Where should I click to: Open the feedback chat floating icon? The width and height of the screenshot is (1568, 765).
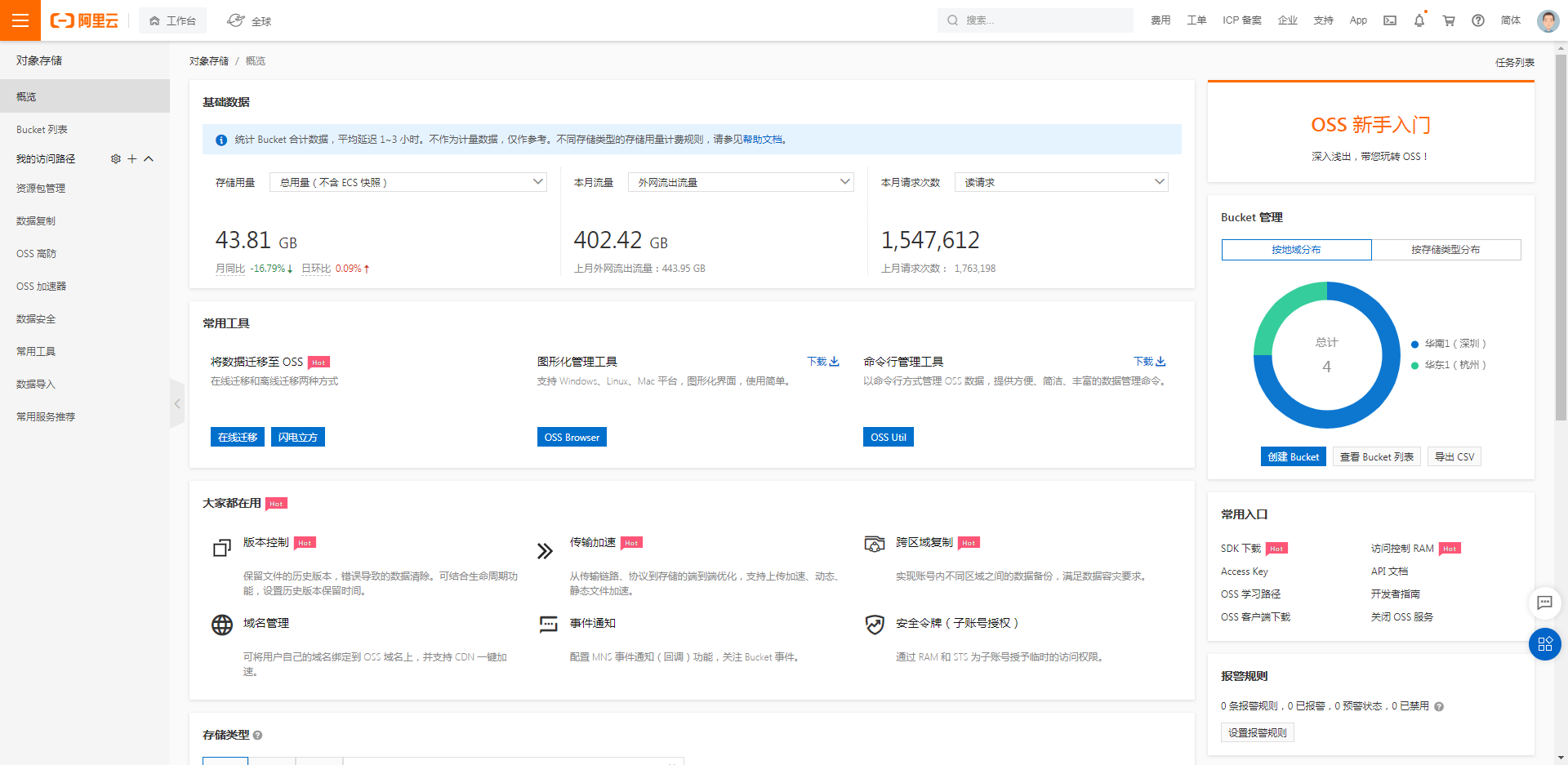(1544, 603)
